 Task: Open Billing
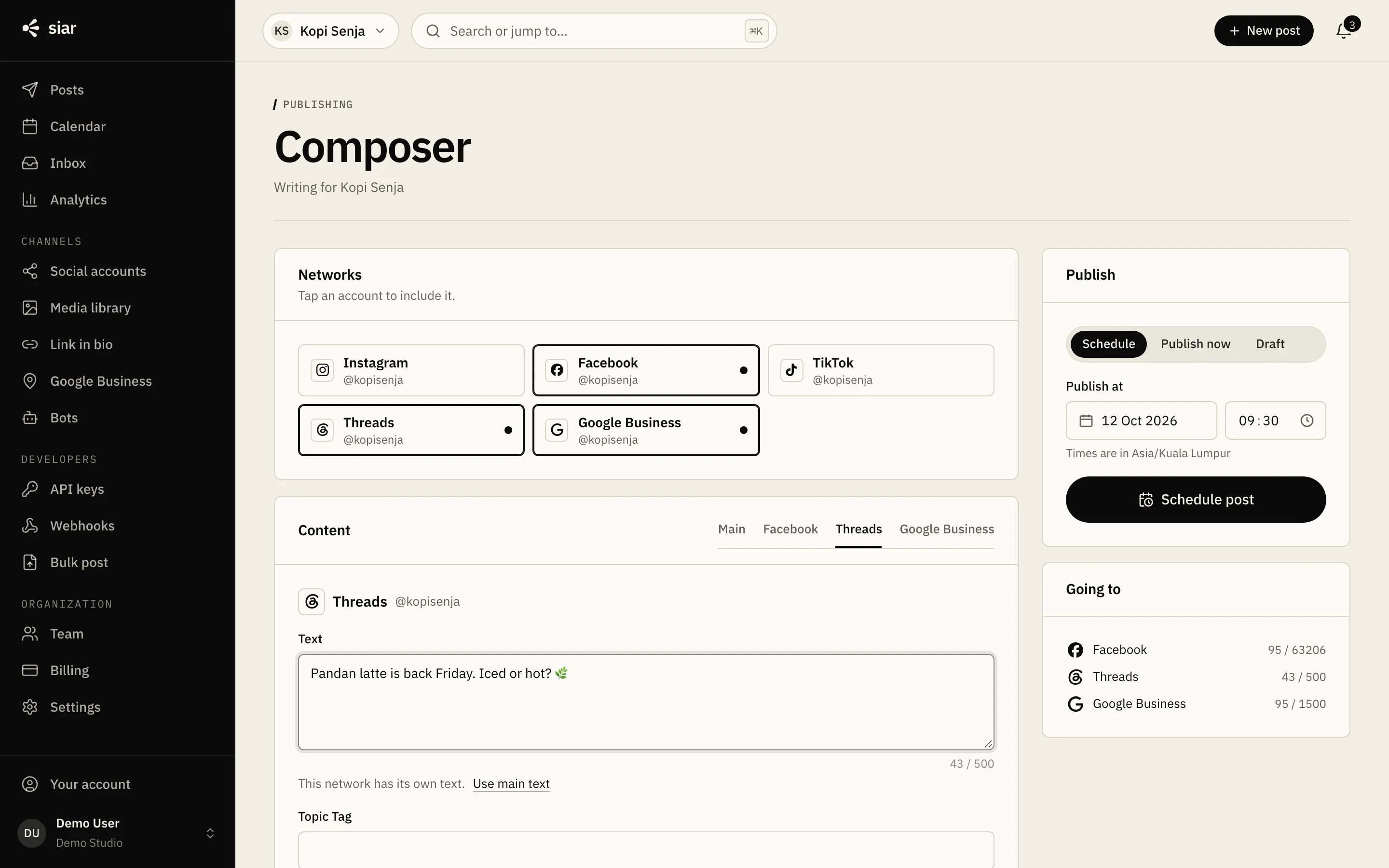117,670
